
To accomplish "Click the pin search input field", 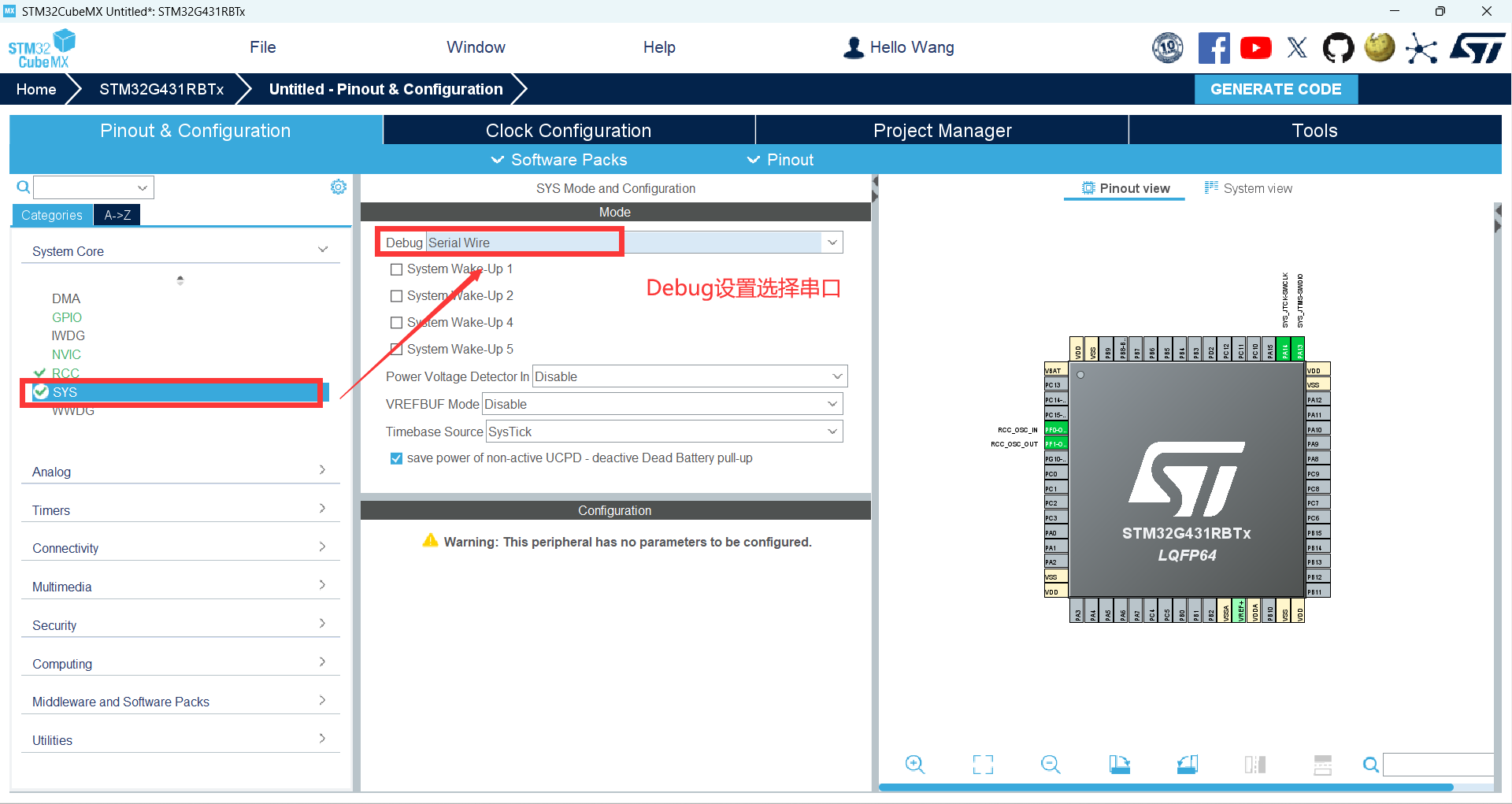I will tap(1438, 765).
